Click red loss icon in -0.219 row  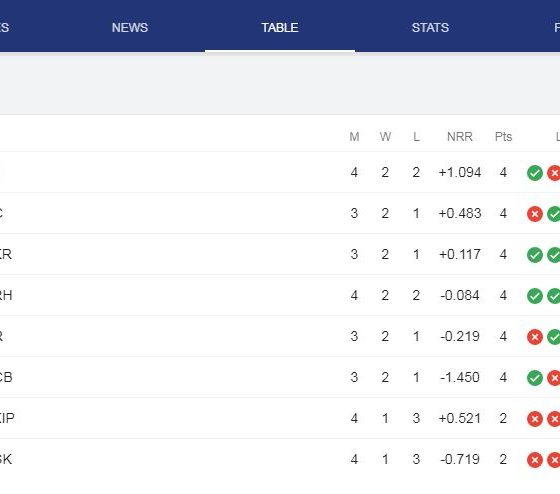[x=535, y=337]
